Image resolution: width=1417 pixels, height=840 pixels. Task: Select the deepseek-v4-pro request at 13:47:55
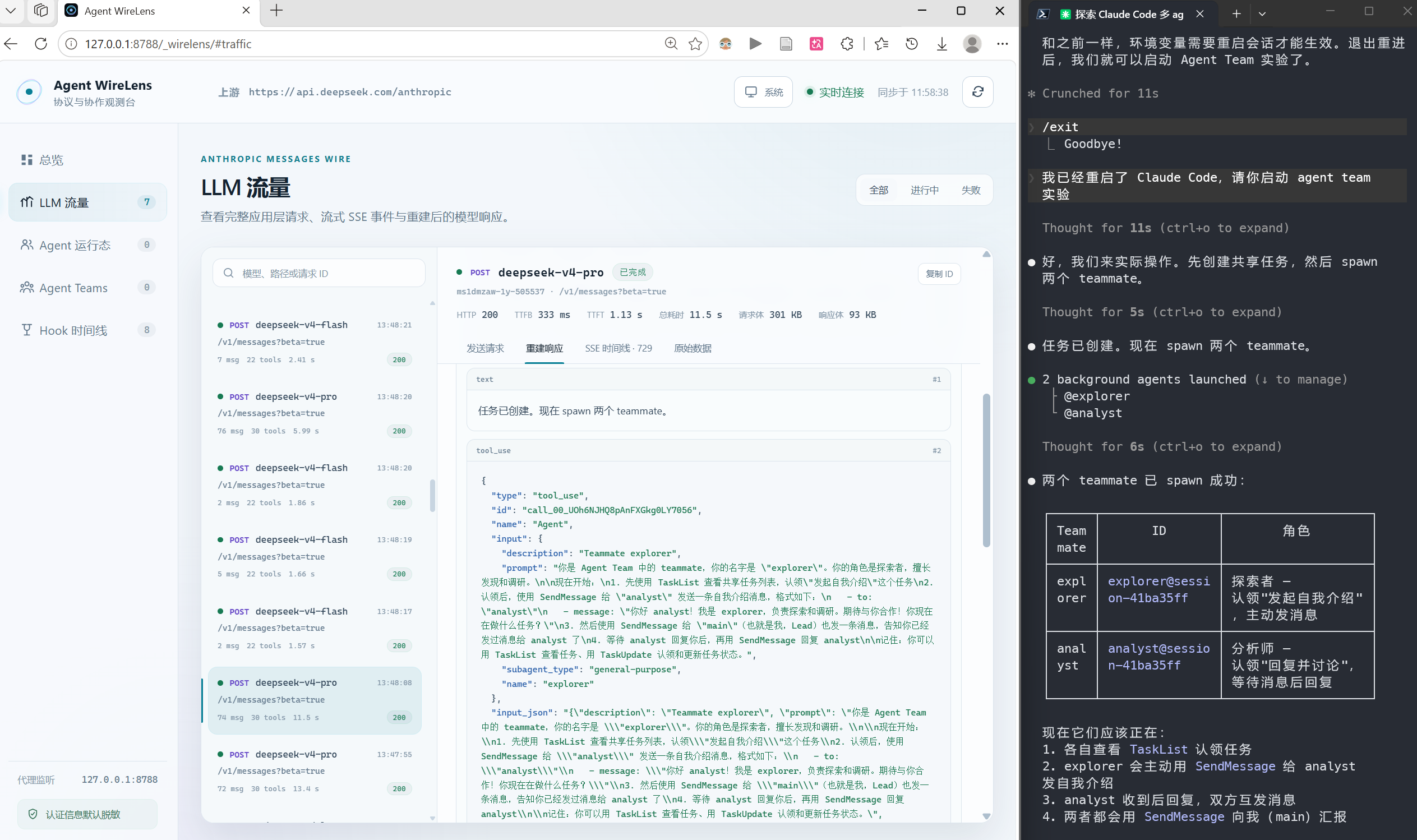click(315, 772)
